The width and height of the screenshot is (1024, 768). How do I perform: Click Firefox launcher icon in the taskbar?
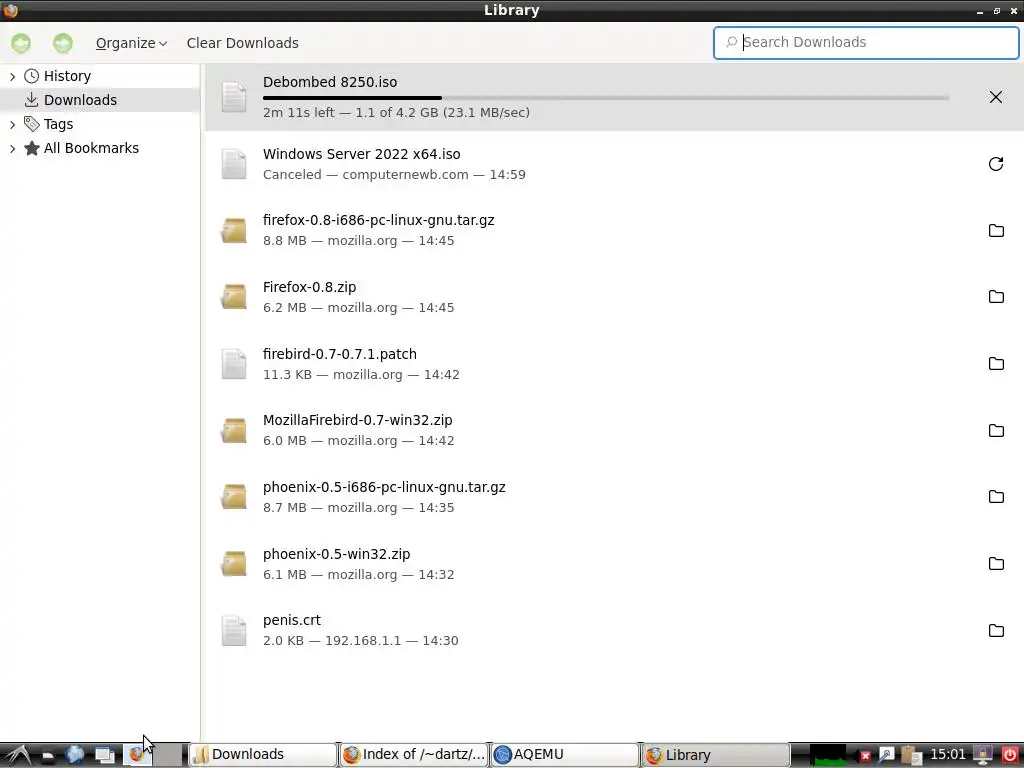(137, 755)
